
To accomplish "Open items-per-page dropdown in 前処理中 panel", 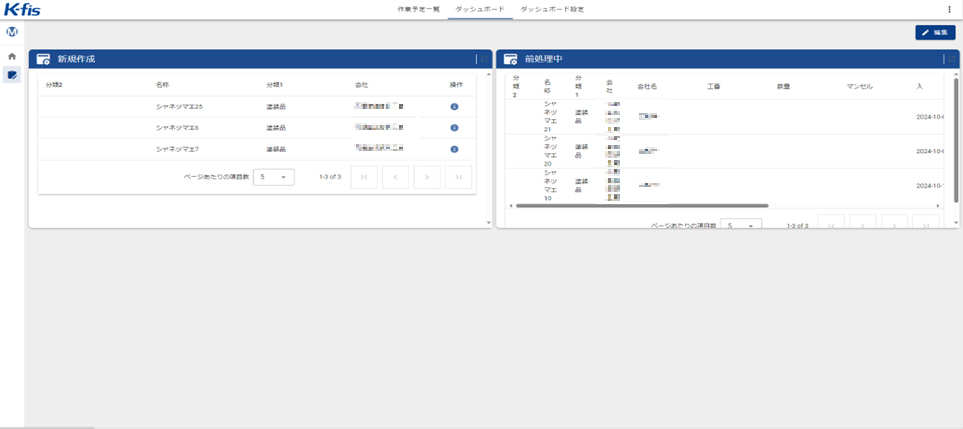I will click(x=741, y=226).
